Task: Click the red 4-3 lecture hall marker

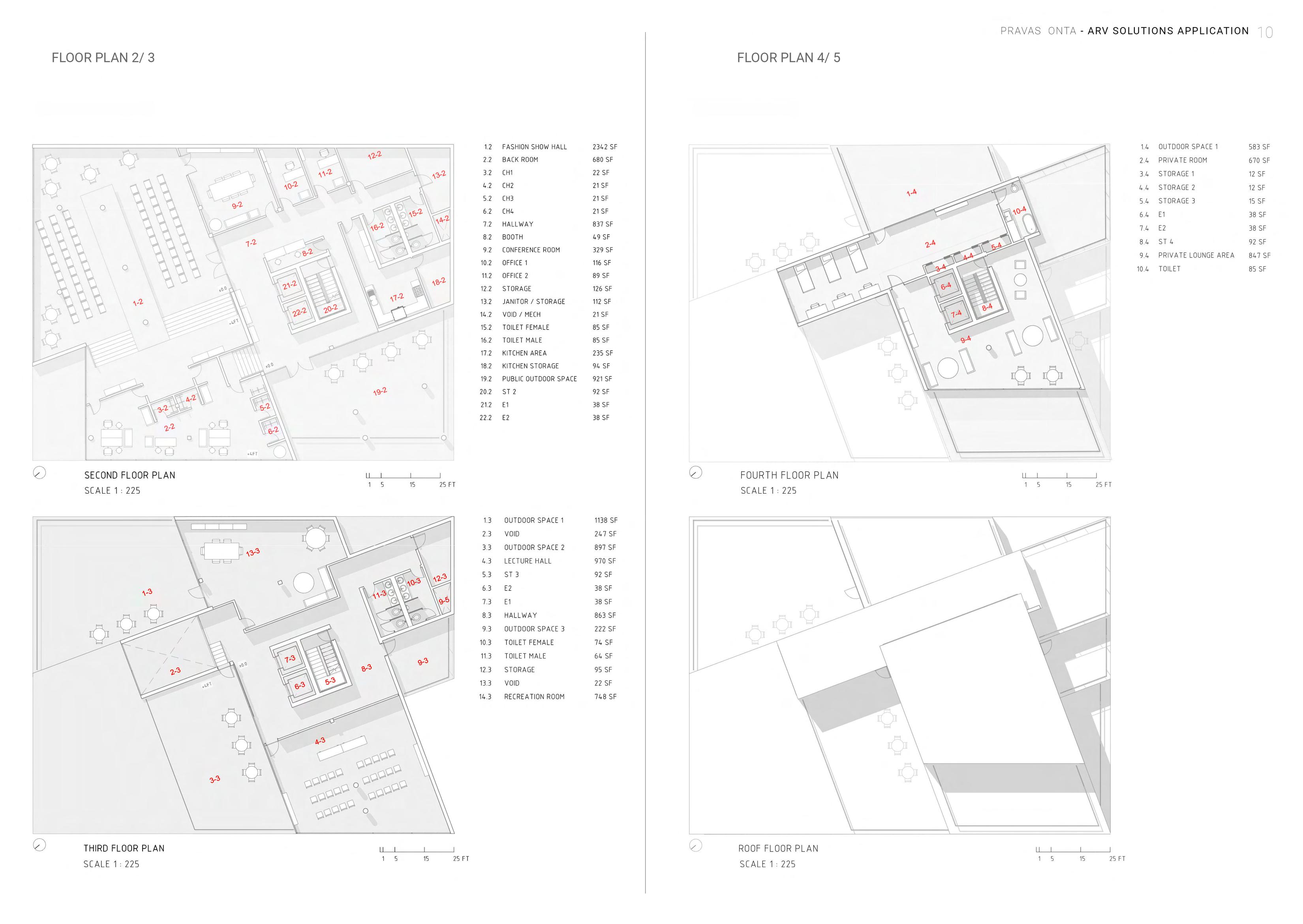Action: (320, 741)
